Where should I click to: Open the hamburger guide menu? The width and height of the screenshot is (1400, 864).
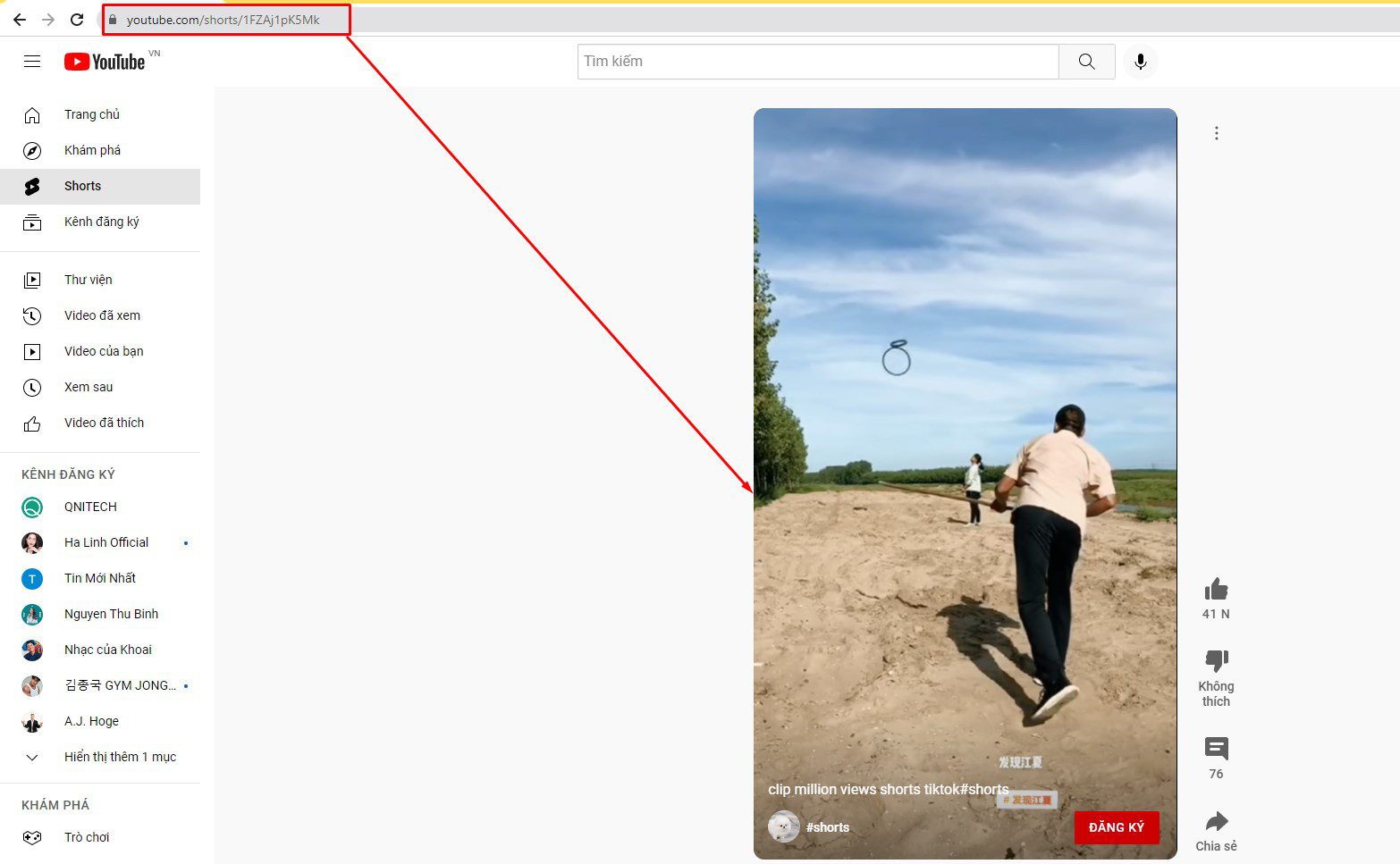pyautogui.click(x=32, y=62)
